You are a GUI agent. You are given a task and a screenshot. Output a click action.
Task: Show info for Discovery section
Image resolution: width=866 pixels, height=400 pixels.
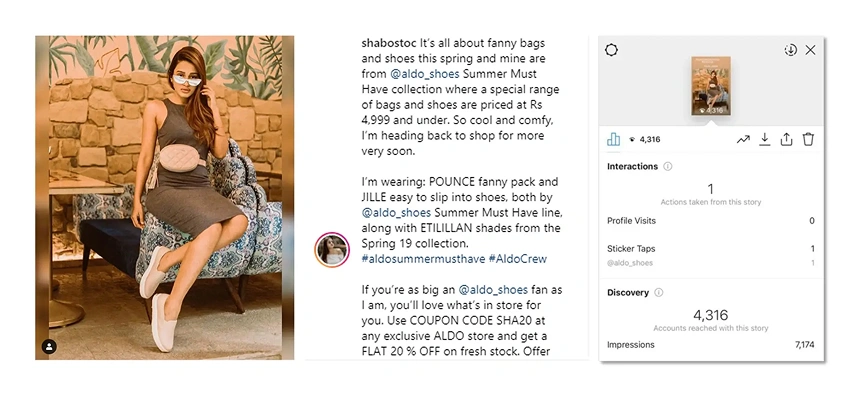(658, 293)
